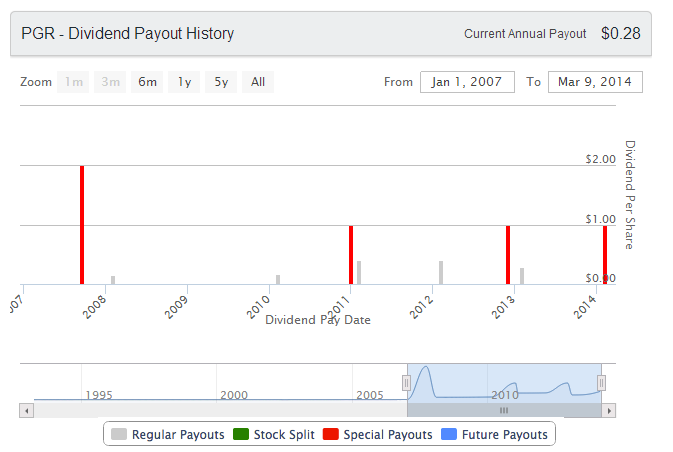Screen dimensions: 673x452
Task: Click 2005 label in navigator
Action: [370, 395]
